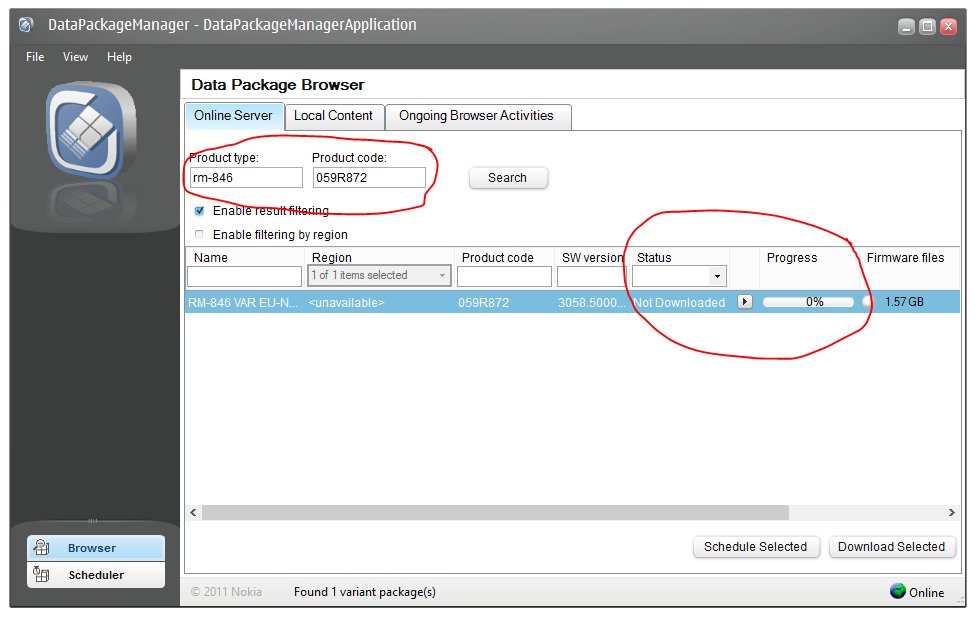The image size is (975, 618).
Task: Click the Download Selected button
Action: (x=892, y=547)
